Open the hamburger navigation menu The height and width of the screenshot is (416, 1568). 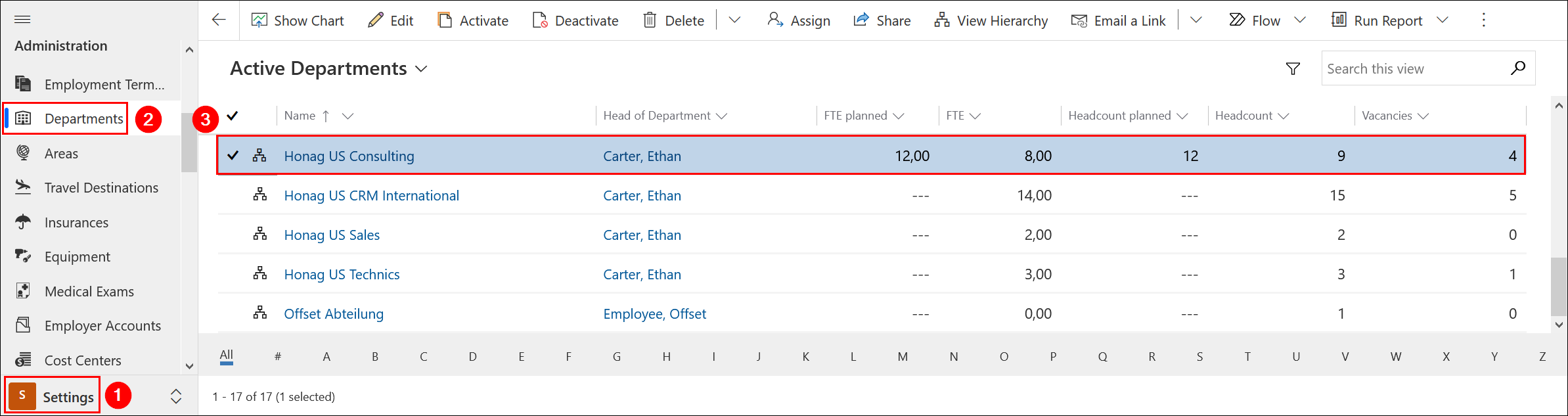(x=22, y=19)
